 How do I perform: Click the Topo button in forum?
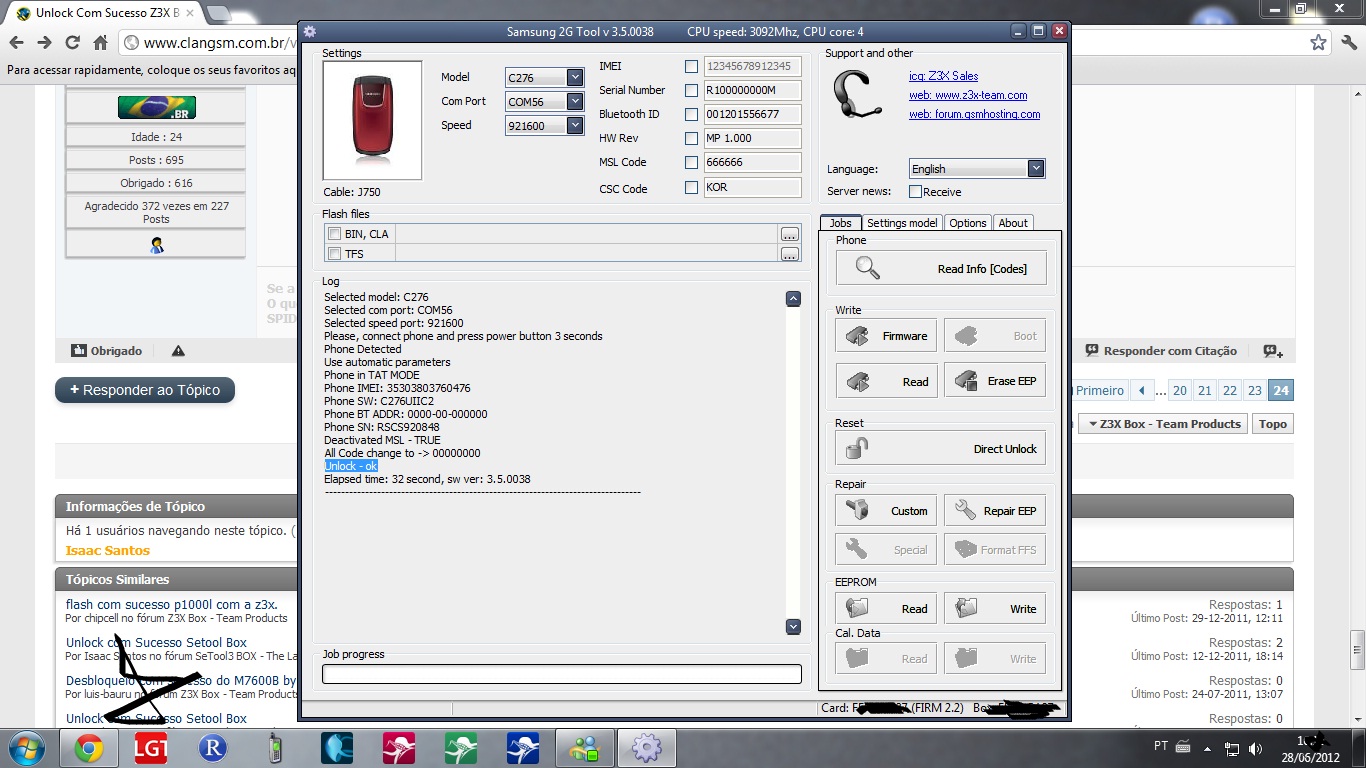[x=1273, y=424]
